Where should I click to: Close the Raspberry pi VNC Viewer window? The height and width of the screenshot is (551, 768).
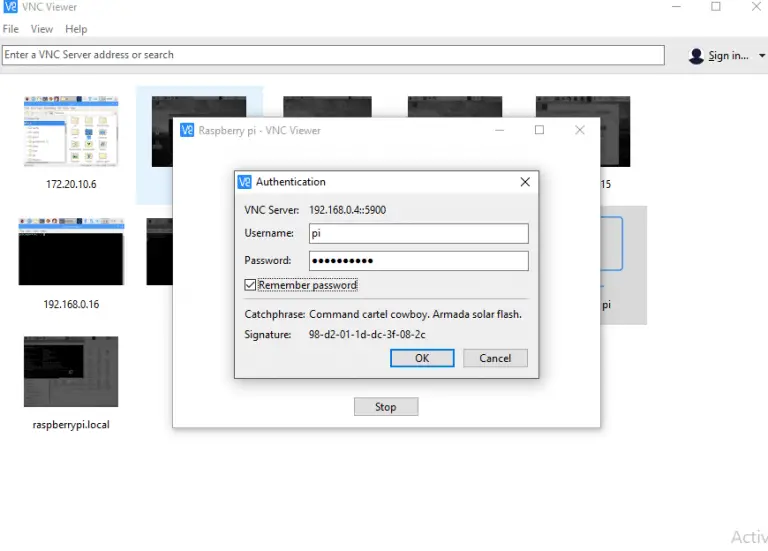coord(580,130)
